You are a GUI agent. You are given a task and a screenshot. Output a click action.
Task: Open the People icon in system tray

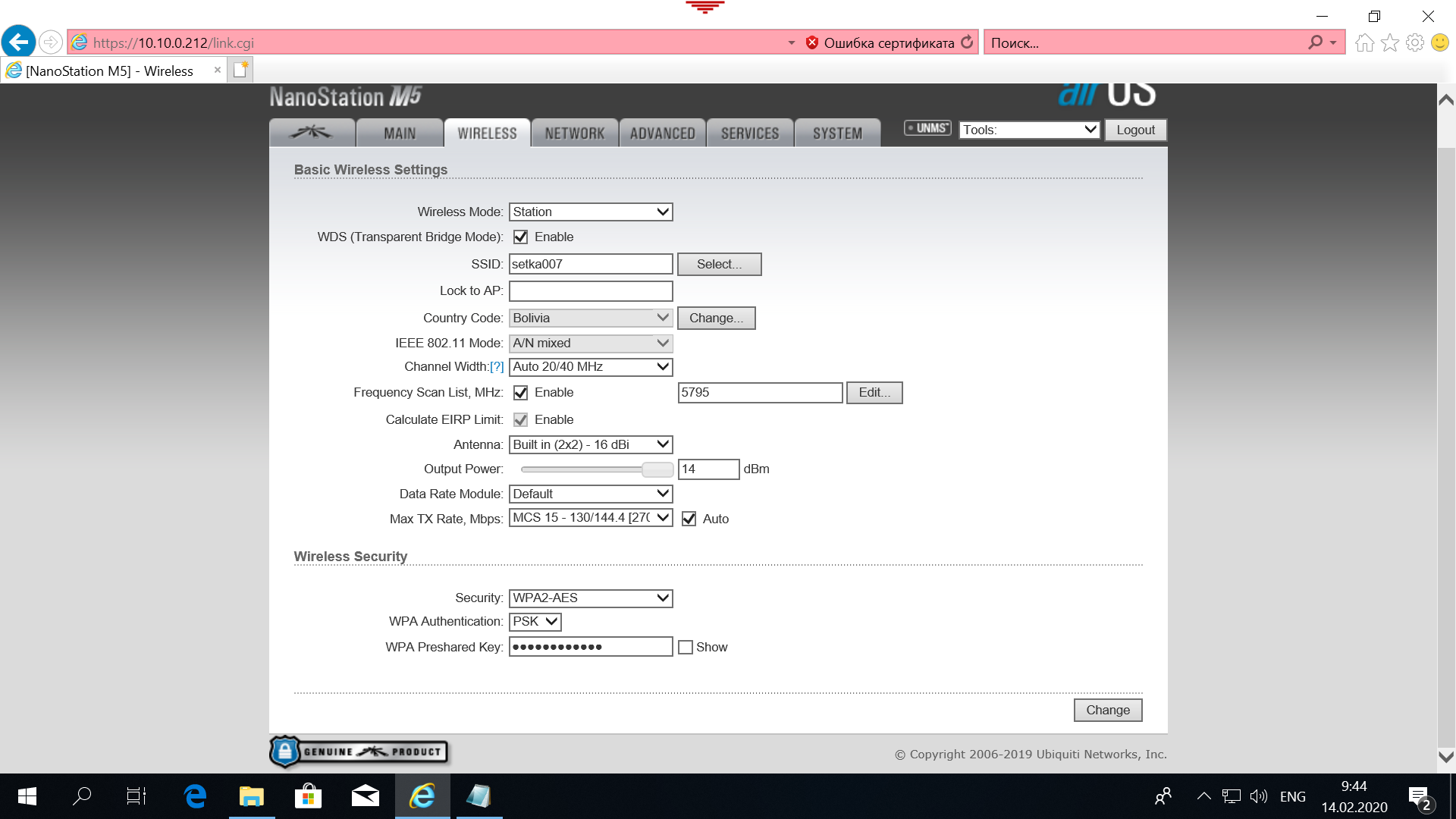point(1163,796)
